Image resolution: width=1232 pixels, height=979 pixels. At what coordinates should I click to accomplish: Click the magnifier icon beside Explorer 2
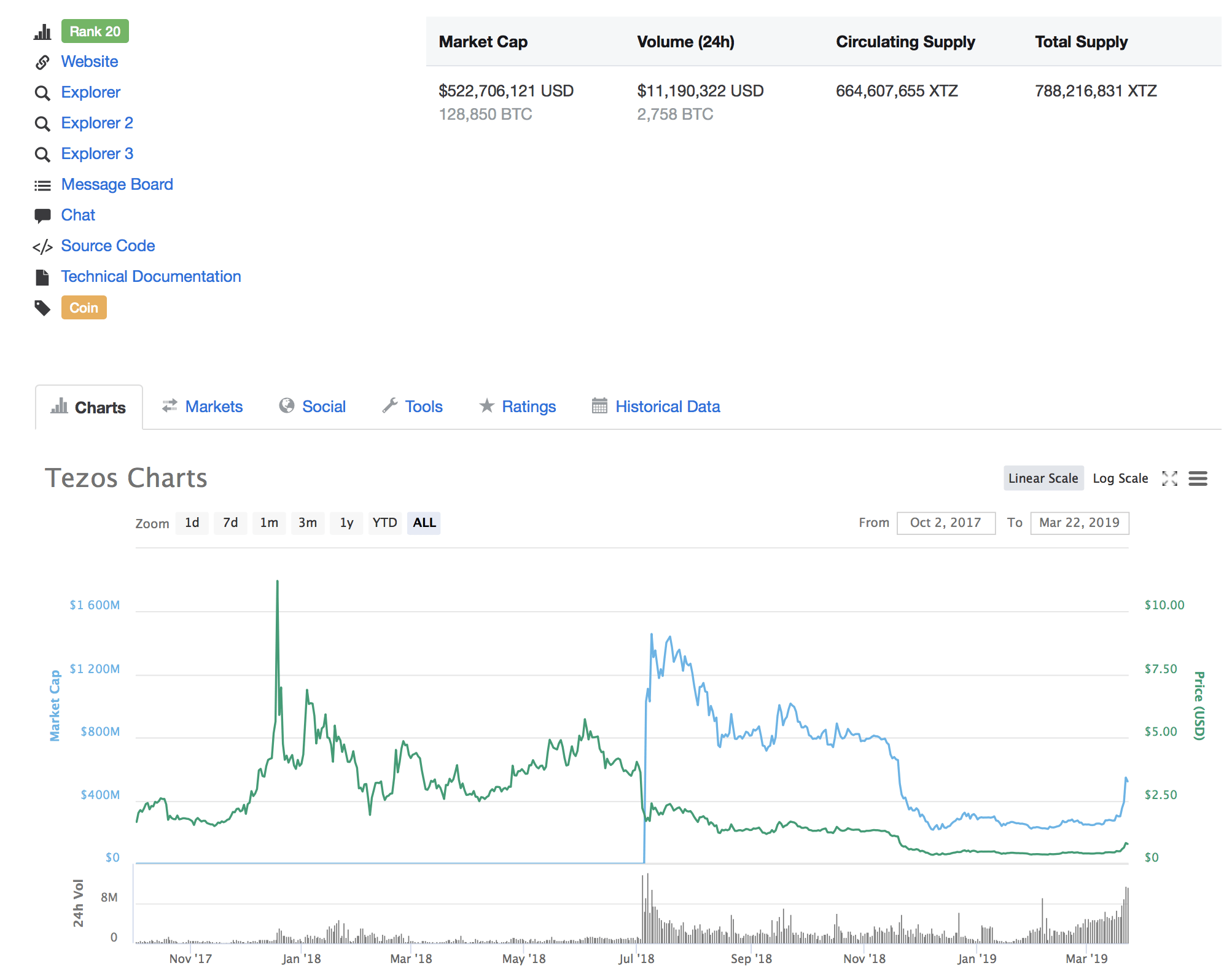(x=42, y=123)
